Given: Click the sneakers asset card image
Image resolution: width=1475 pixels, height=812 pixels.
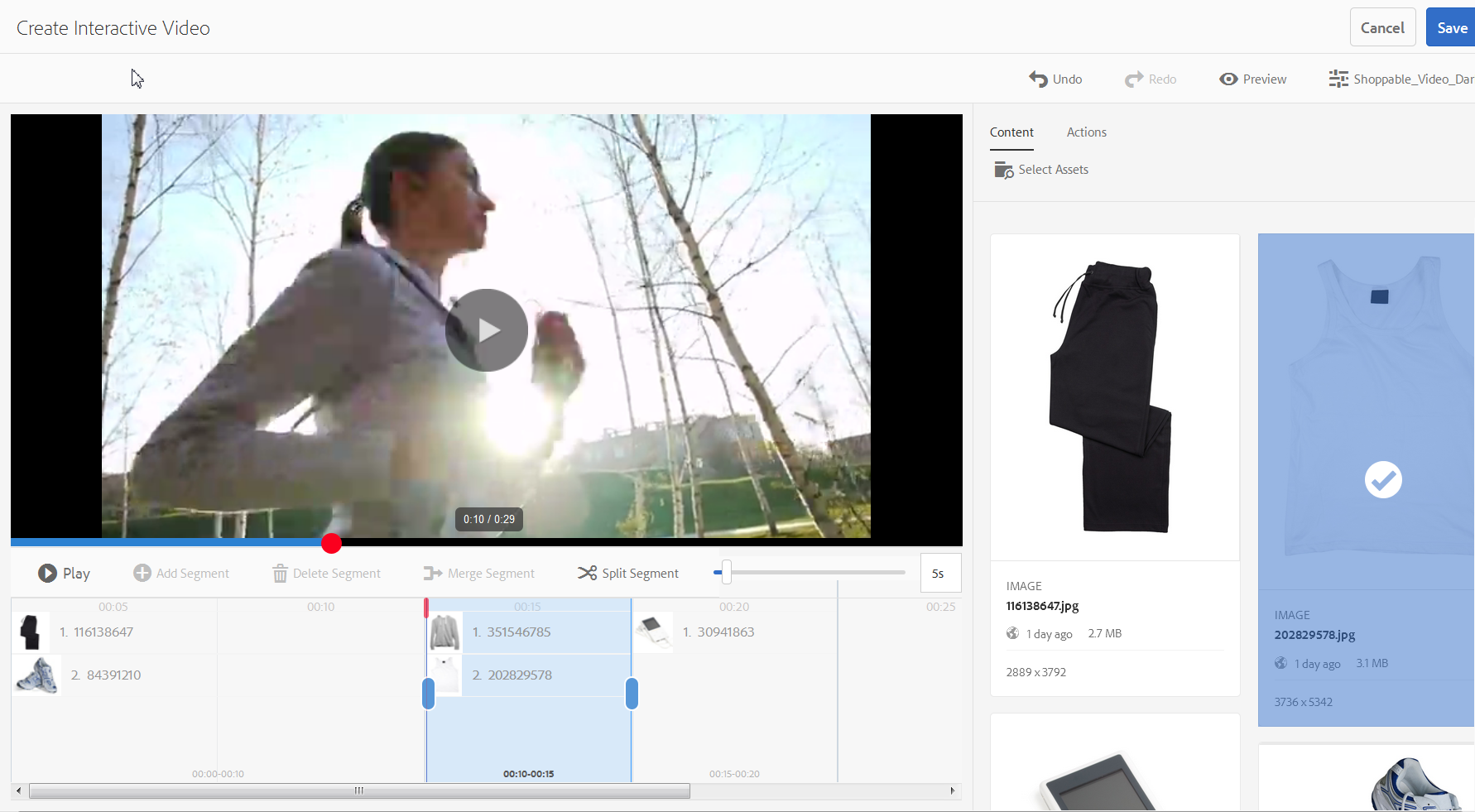Looking at the screenshot, I should coord(1367,778).
